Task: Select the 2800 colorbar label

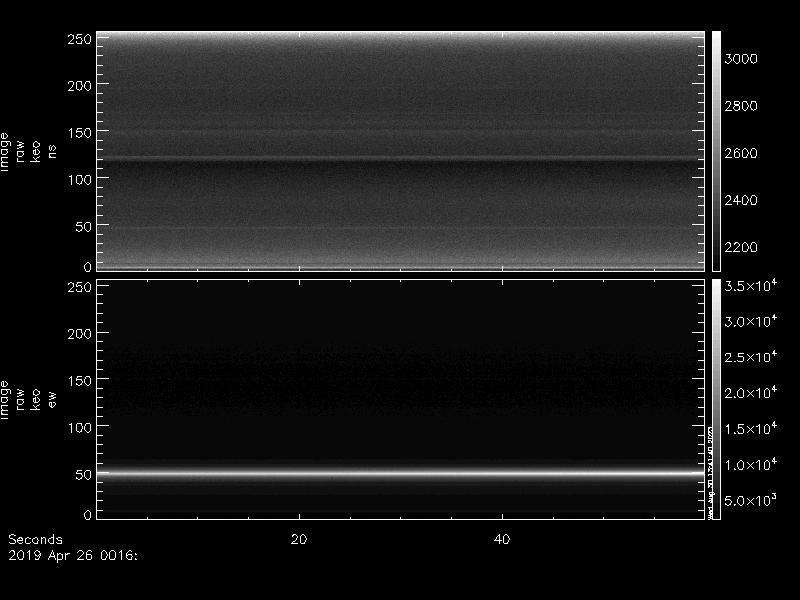Action: tap(741, 106)
